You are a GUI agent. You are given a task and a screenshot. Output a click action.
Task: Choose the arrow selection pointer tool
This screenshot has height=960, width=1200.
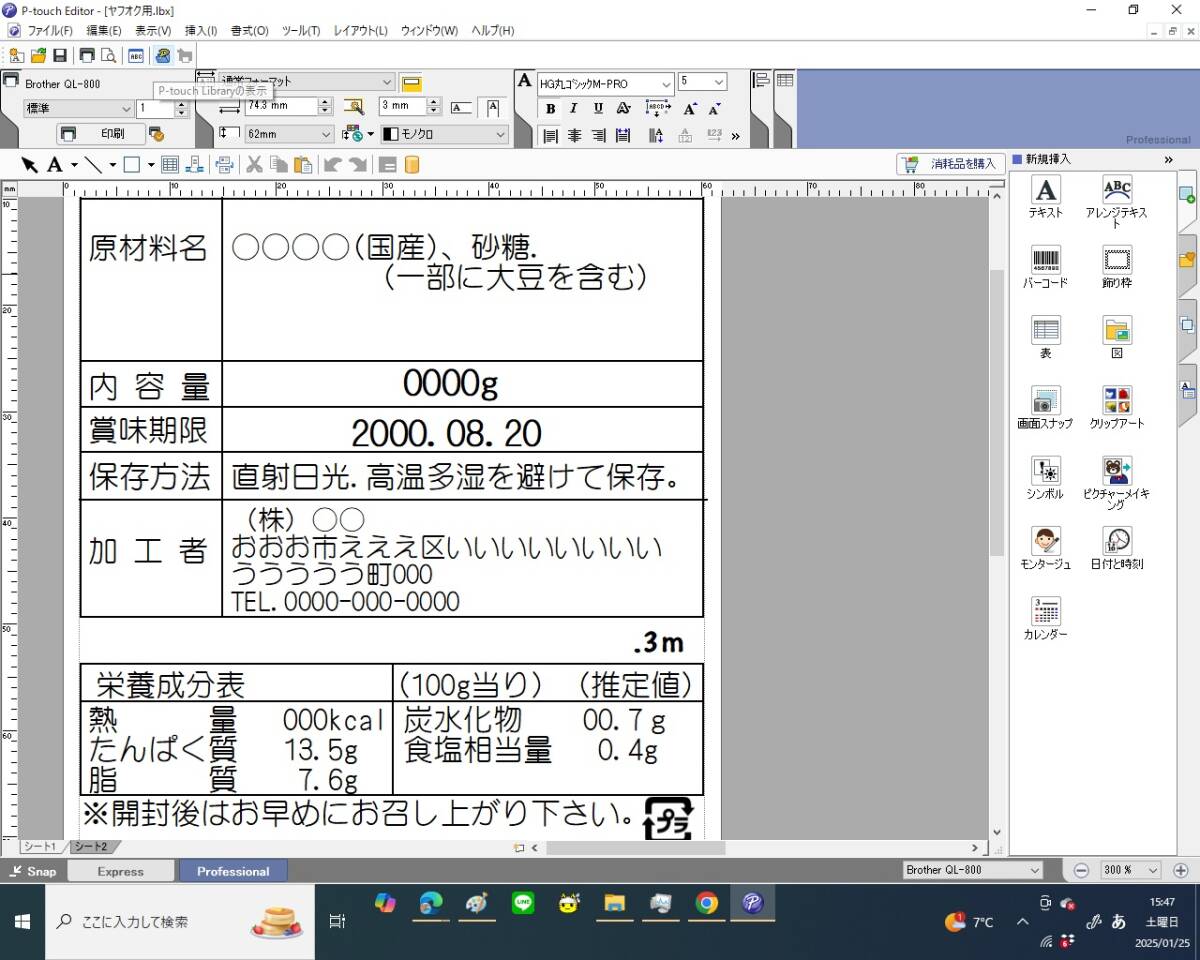[x=29, y=165]
